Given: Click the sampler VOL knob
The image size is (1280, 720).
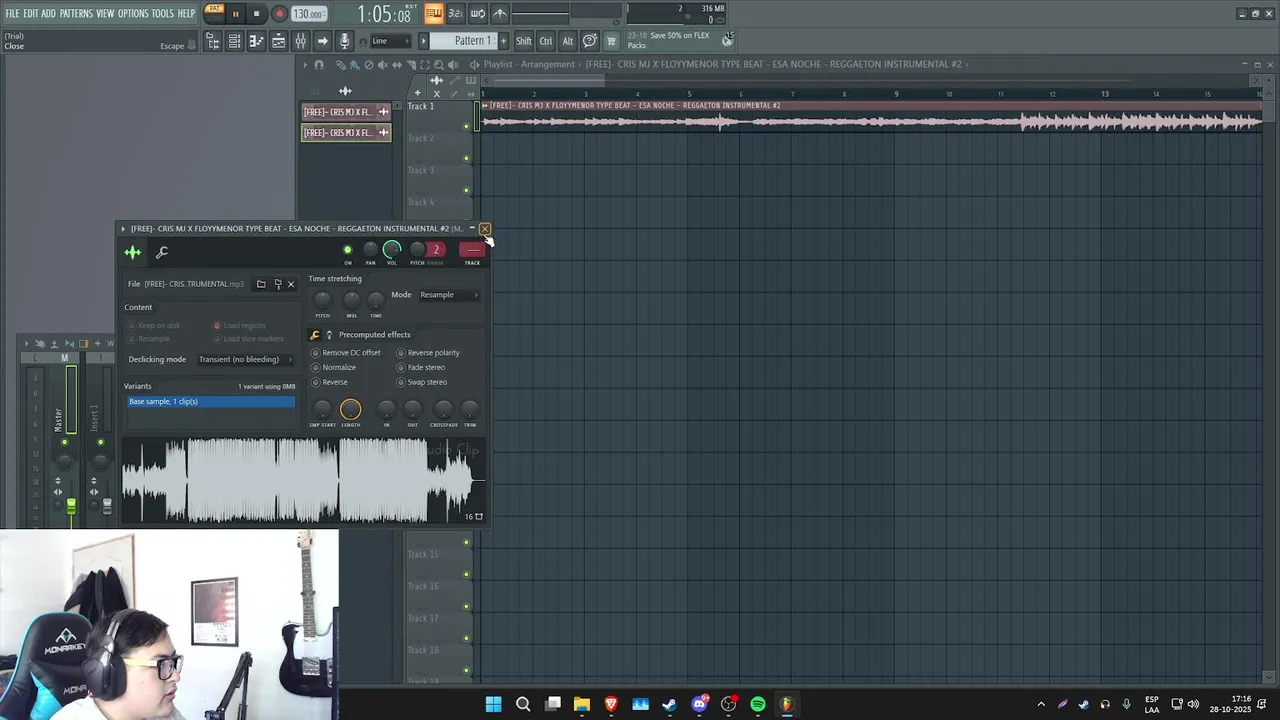Looking at the screenshot, I should 392,249.
